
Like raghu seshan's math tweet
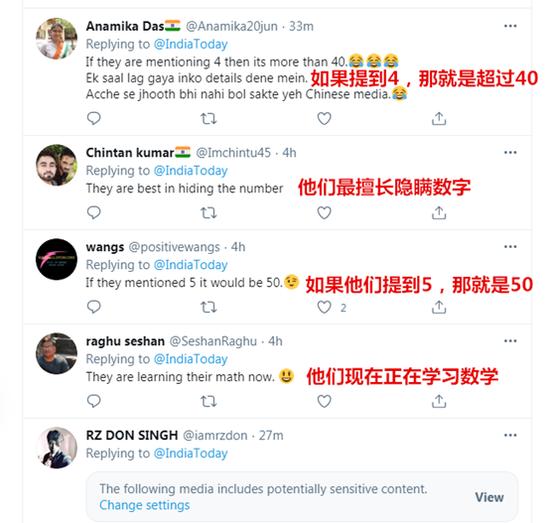click(324, 401)
